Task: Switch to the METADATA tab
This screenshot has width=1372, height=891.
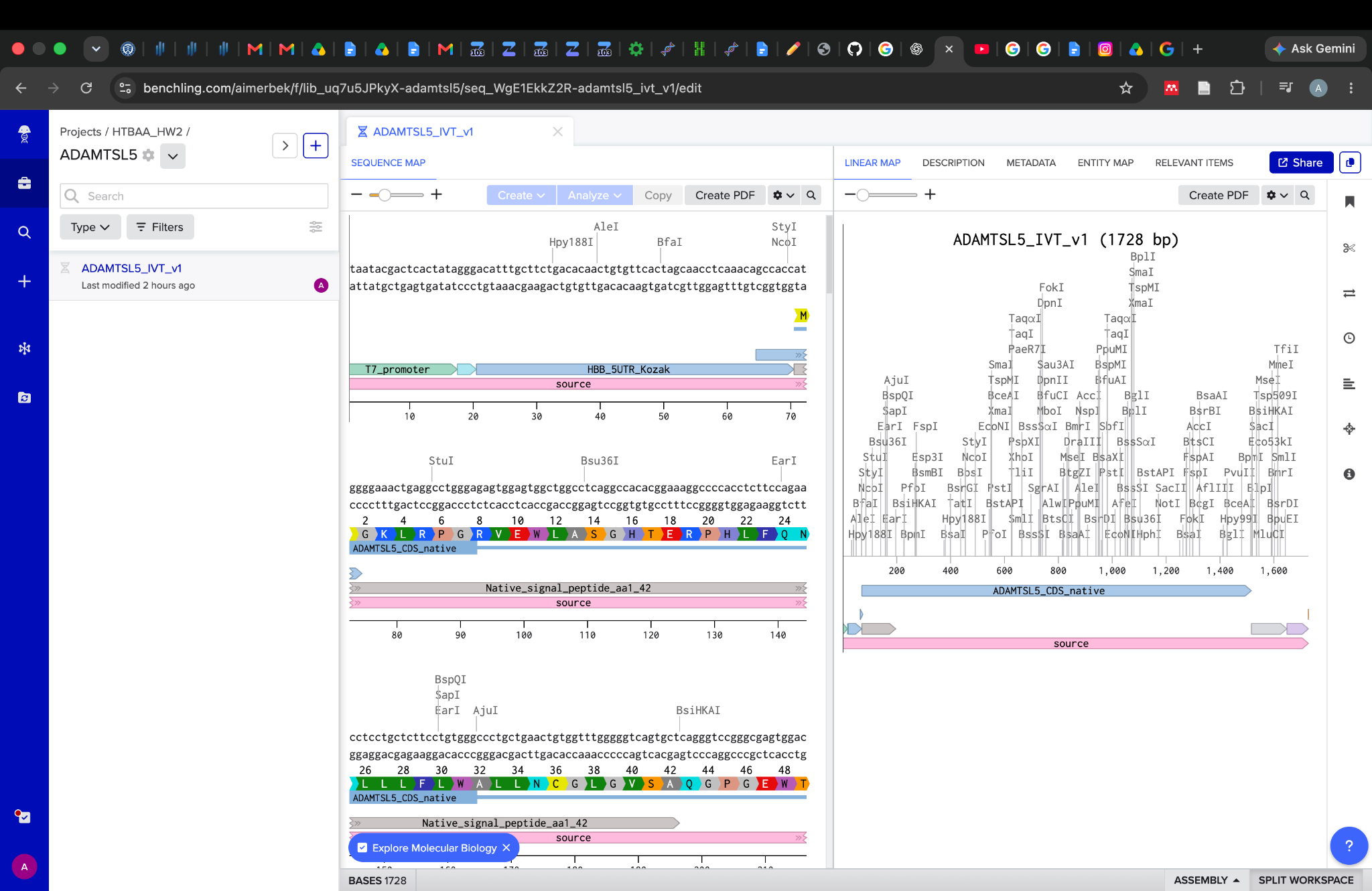Action: 1030,163
